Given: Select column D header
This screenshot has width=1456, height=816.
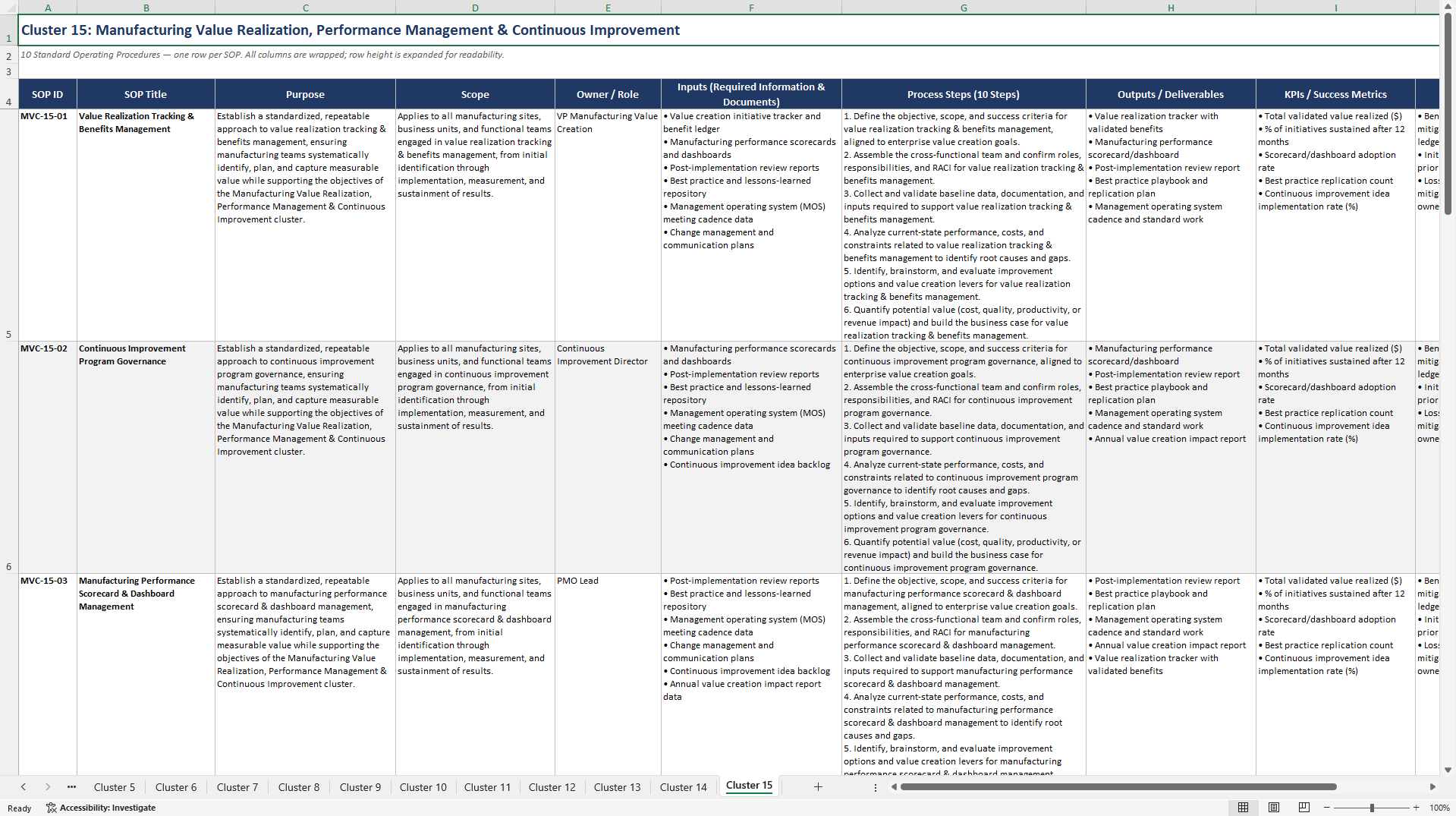Looking at the screenshot, I should click(x=475, y=8).
